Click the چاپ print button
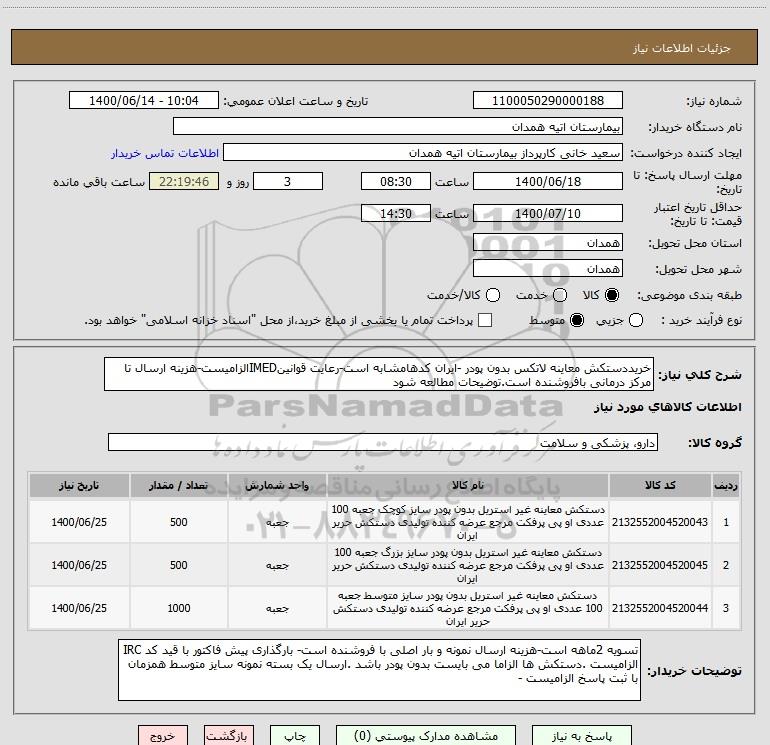This screenshot has width=770, height=745. point(295,736)
